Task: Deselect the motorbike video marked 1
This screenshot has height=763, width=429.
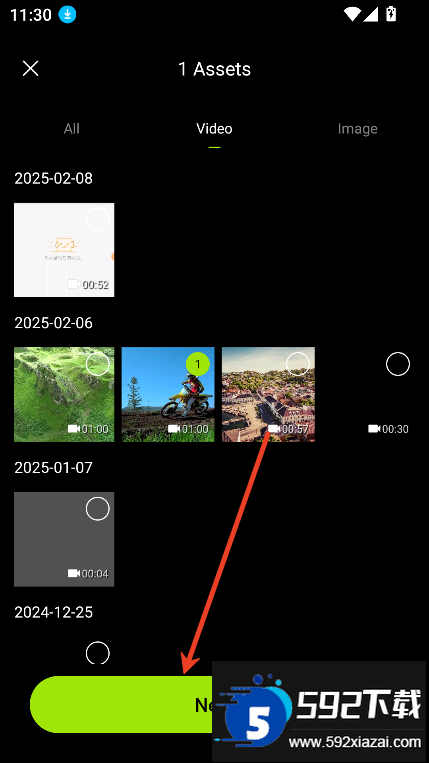Action: click(x=198, y=364)
